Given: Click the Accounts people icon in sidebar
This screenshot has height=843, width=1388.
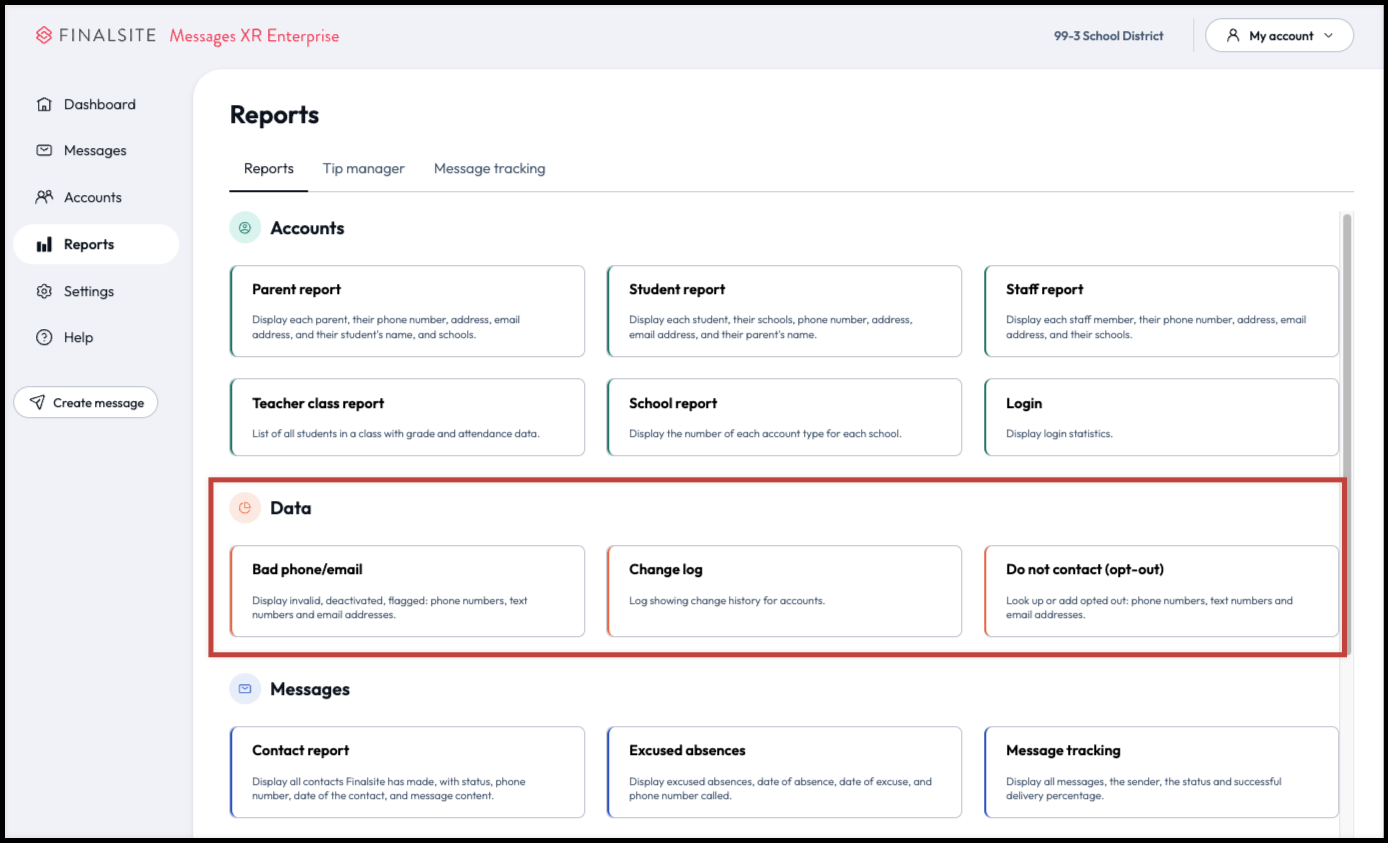Looking at the screenshot, I should pos(44,198).
